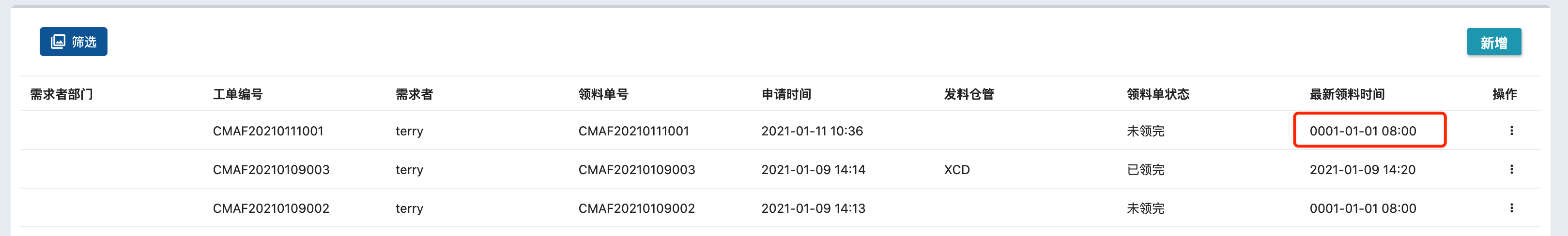
Task: Click the filter icon inside 筛选 button
Action: point(58,42)
